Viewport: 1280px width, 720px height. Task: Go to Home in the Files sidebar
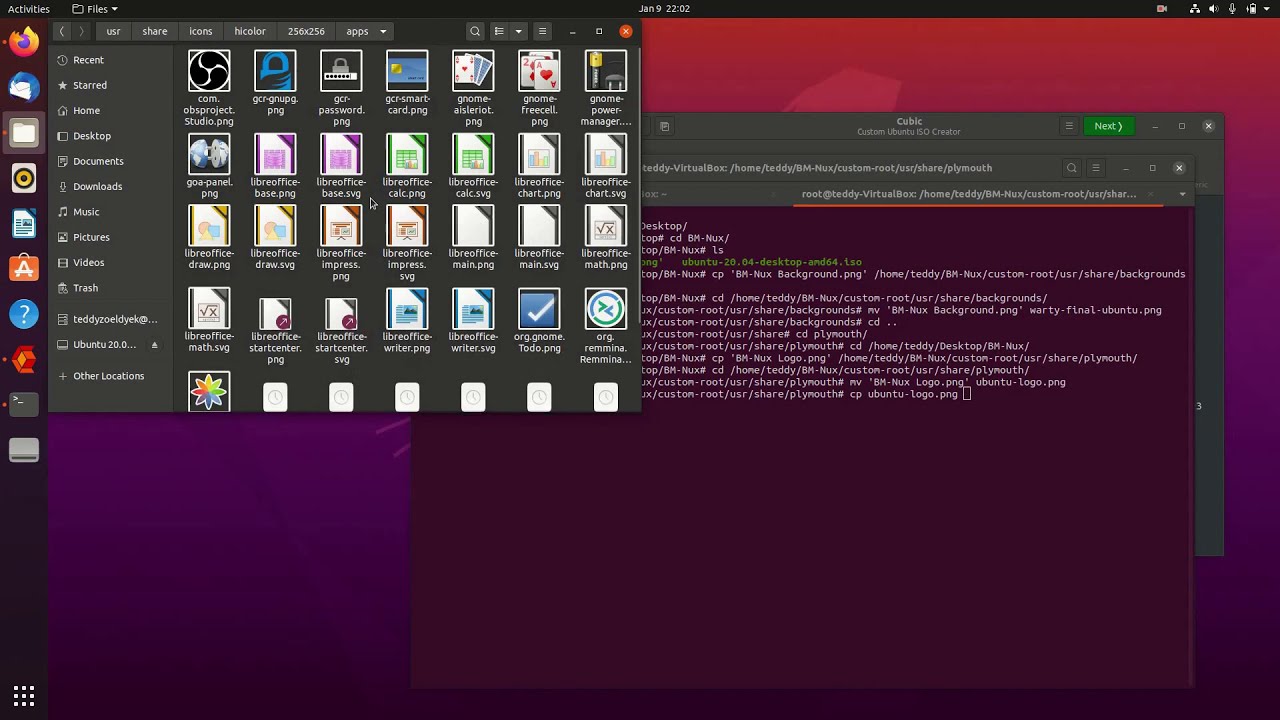tap(110, 110)
